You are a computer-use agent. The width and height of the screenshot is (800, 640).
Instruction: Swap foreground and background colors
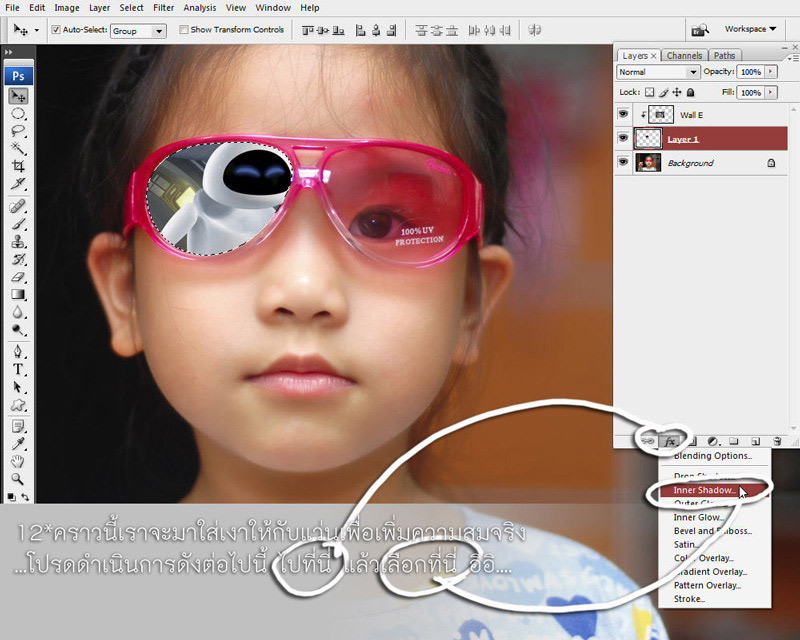pos(24,497)
